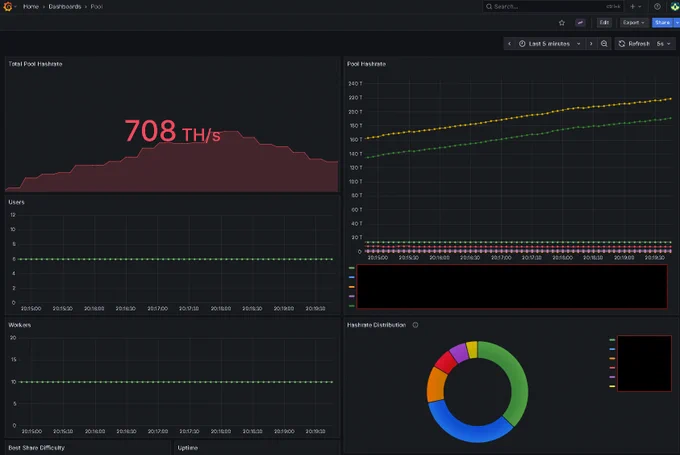
Task: Click green legend swatch in Hashrate Distribution
Action: coord(612,340)
